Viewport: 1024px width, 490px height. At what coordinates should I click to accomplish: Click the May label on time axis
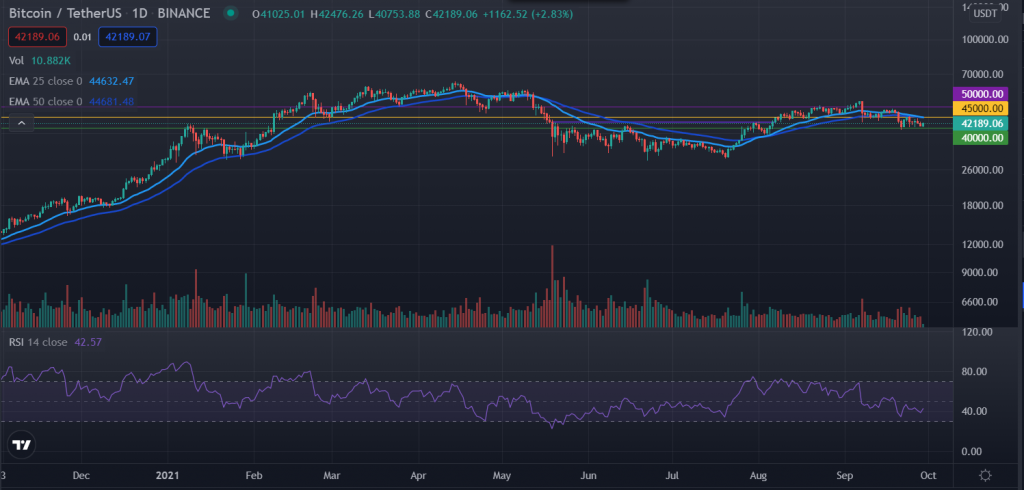tap(502, 475)
